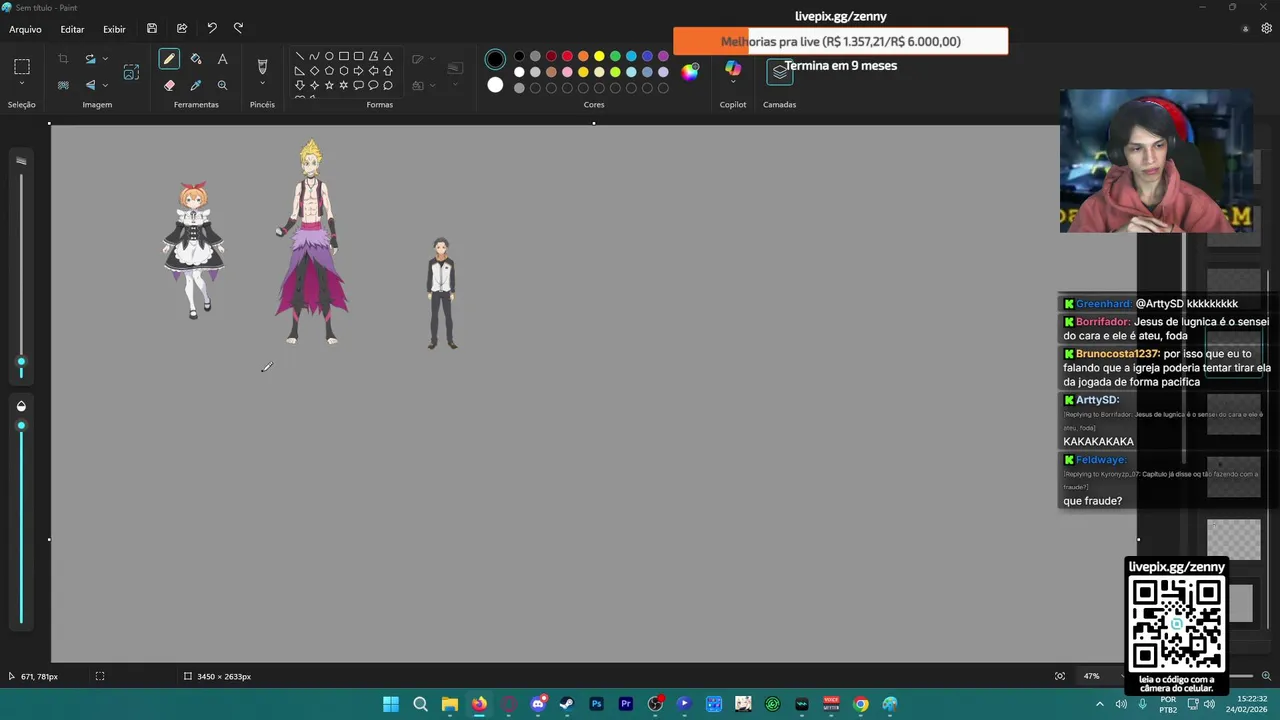
Task: Click the Rotate image icon
Action: pyautogui.click(x=90, y=59)
